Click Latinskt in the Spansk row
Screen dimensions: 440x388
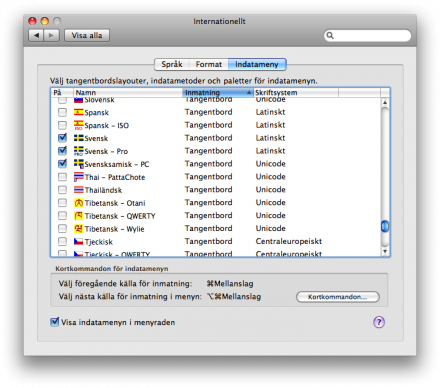270,112
